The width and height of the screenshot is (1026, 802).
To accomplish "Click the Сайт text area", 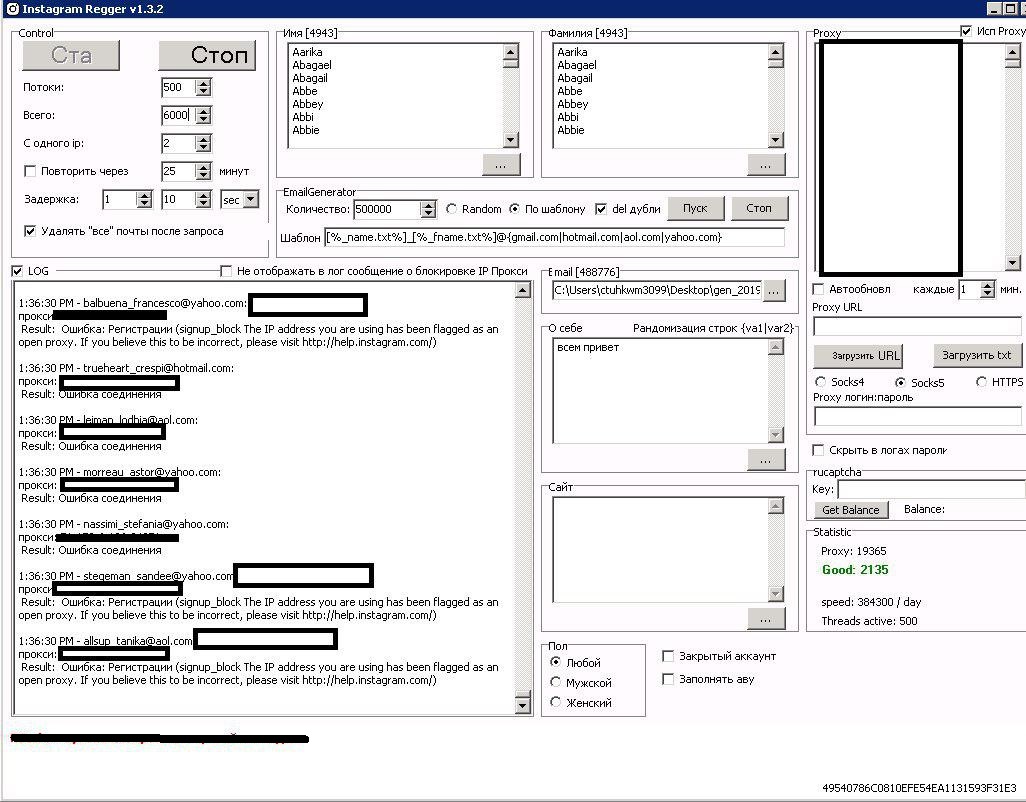I will (x=661, y=549).
